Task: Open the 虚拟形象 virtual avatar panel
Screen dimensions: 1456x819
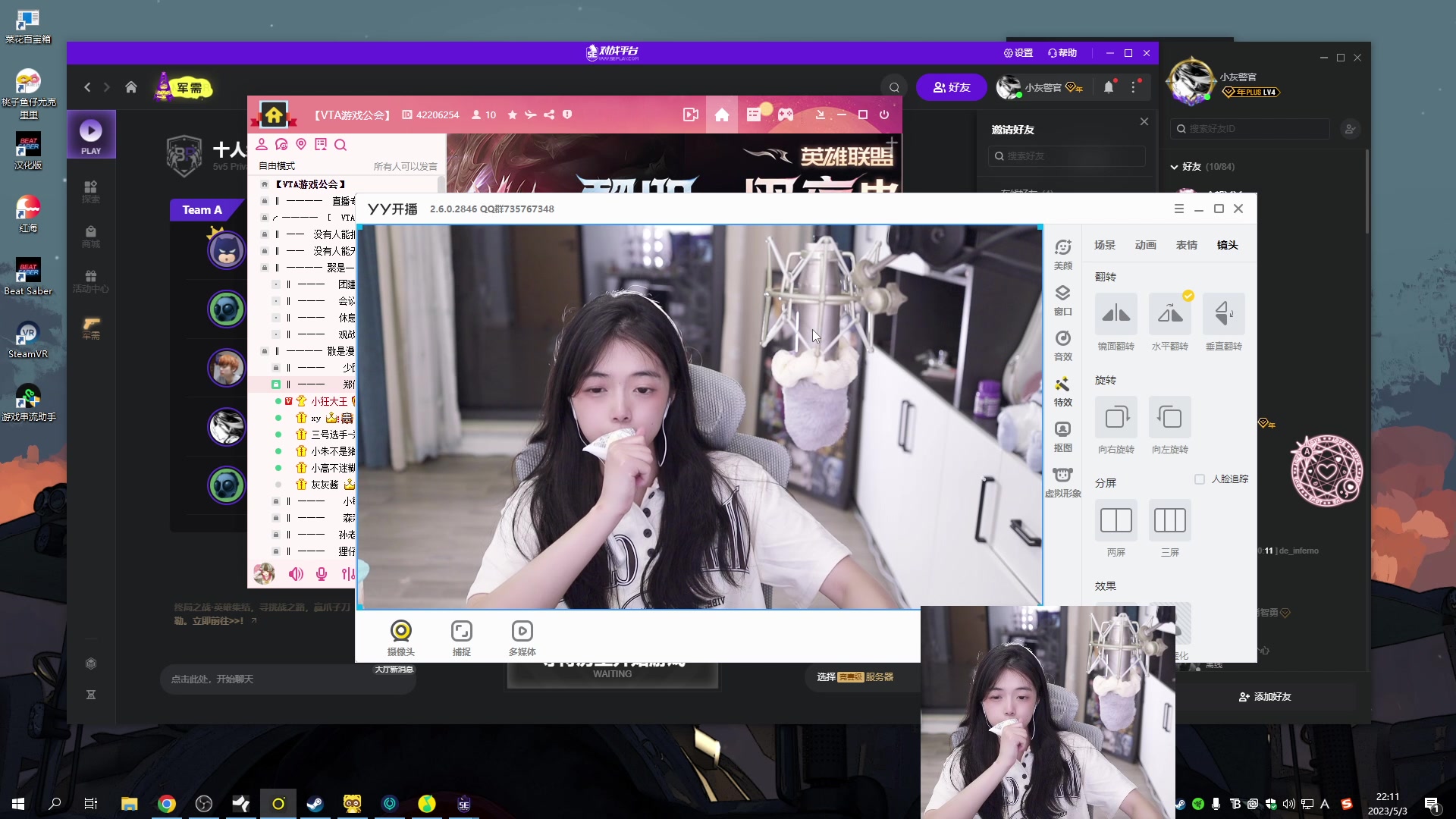Action: pos(1063,482)
